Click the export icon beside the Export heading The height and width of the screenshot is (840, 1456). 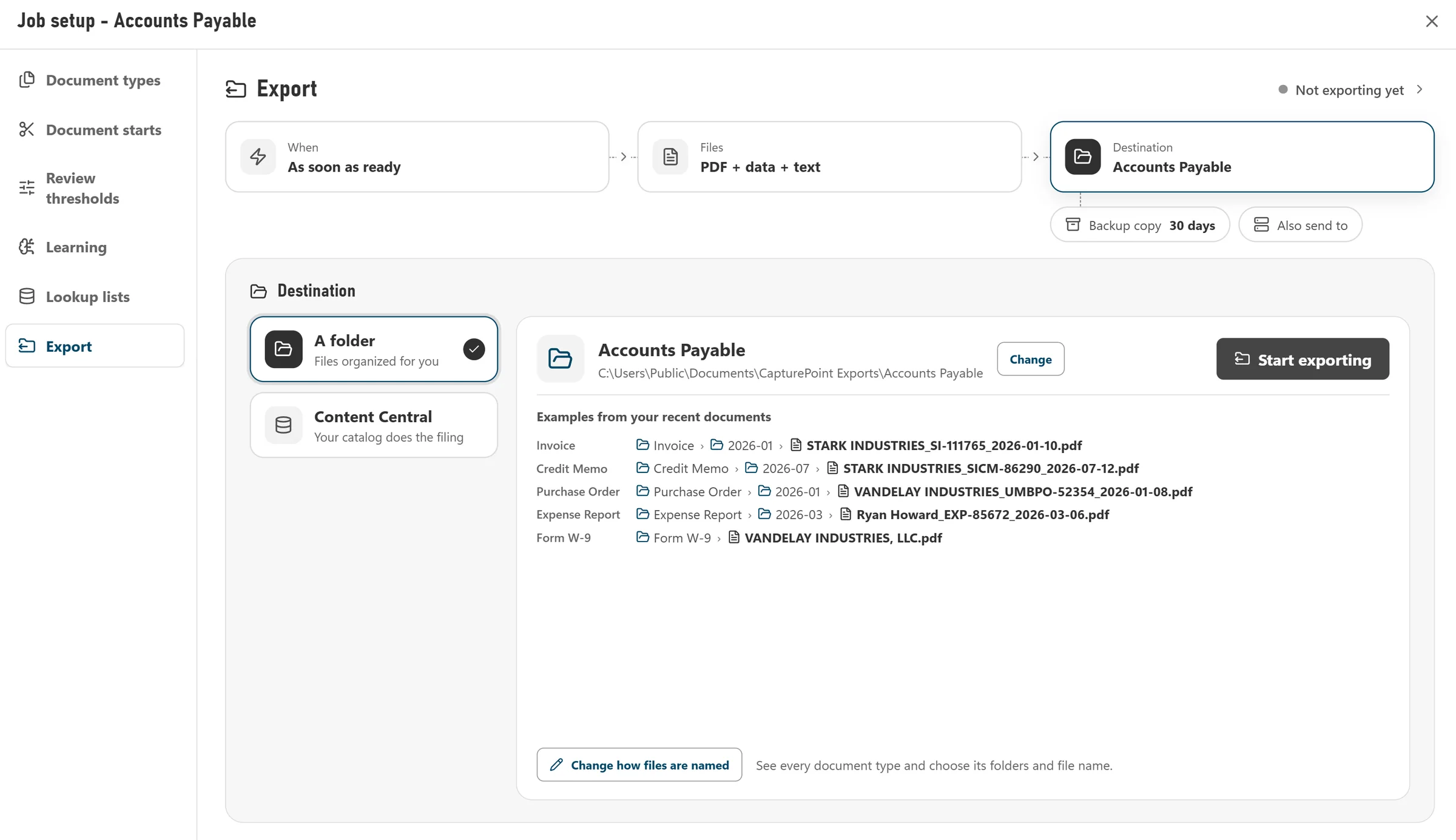point(236,89)
